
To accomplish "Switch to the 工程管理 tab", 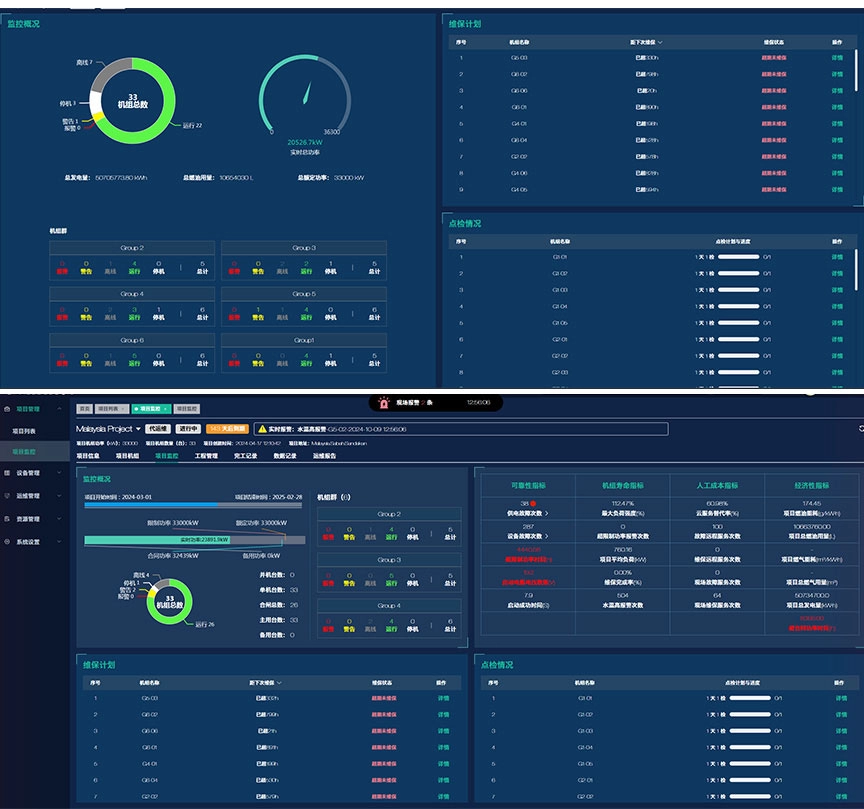I will tap(204, 455).
